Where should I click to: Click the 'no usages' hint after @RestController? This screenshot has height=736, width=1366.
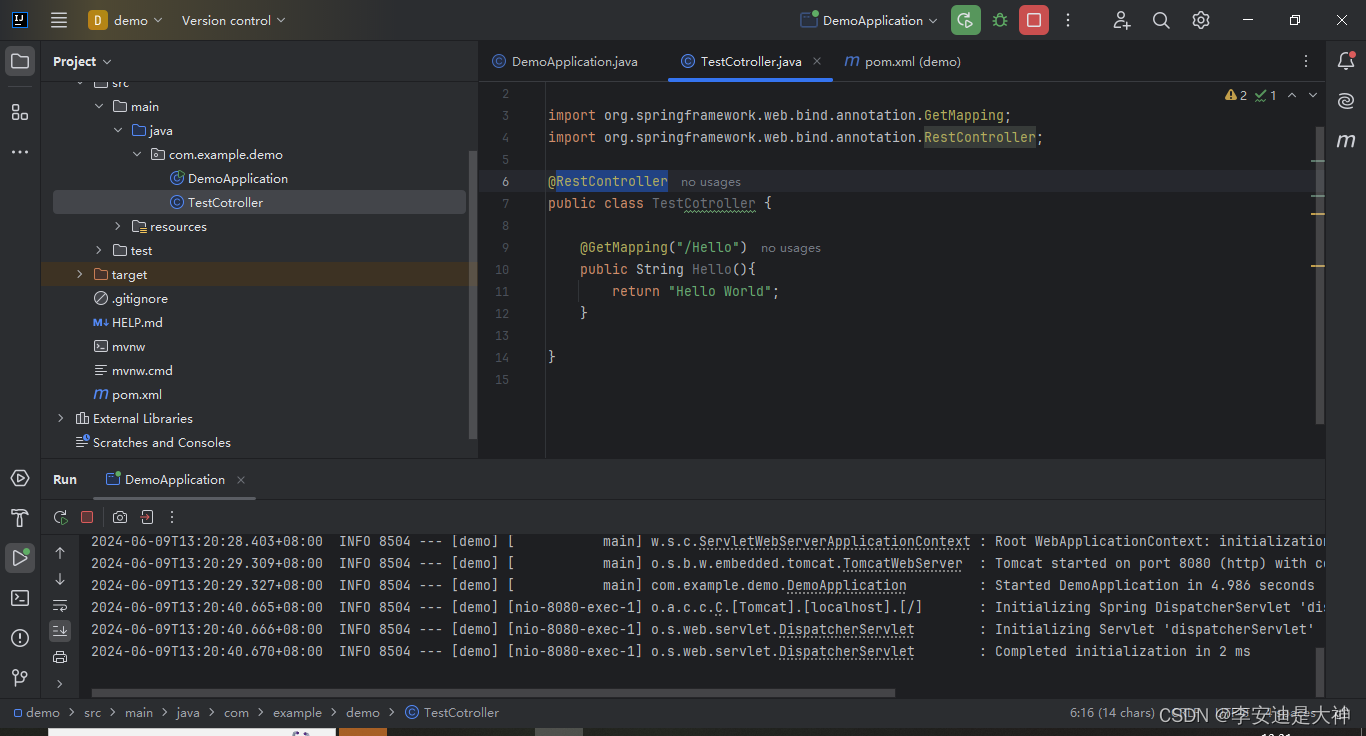tap(711, 182)
